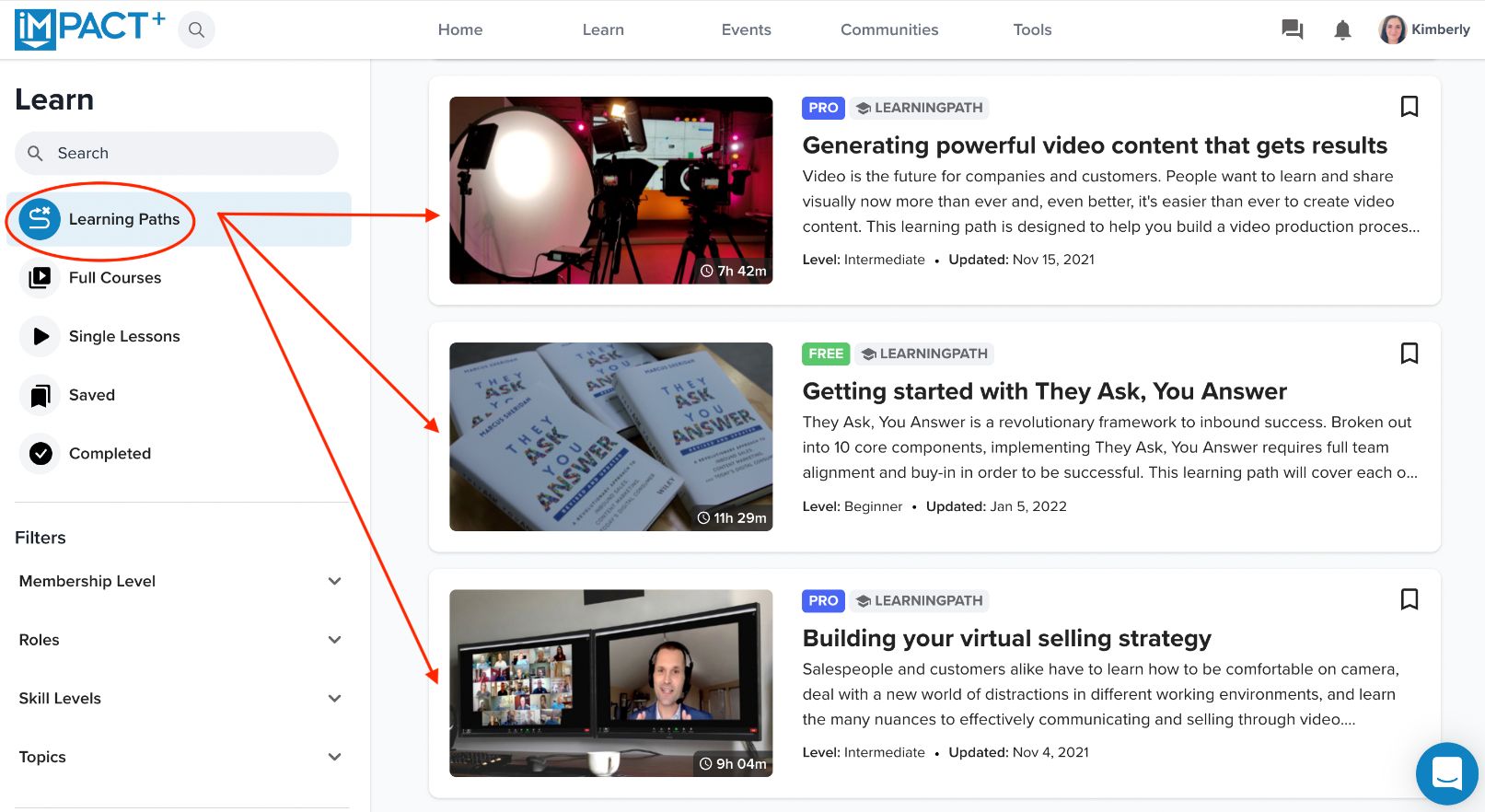This screenshot has height=812, width=1485.
Task: Select the Full Courses sidebar icon
Action: (x=40, y=277)
